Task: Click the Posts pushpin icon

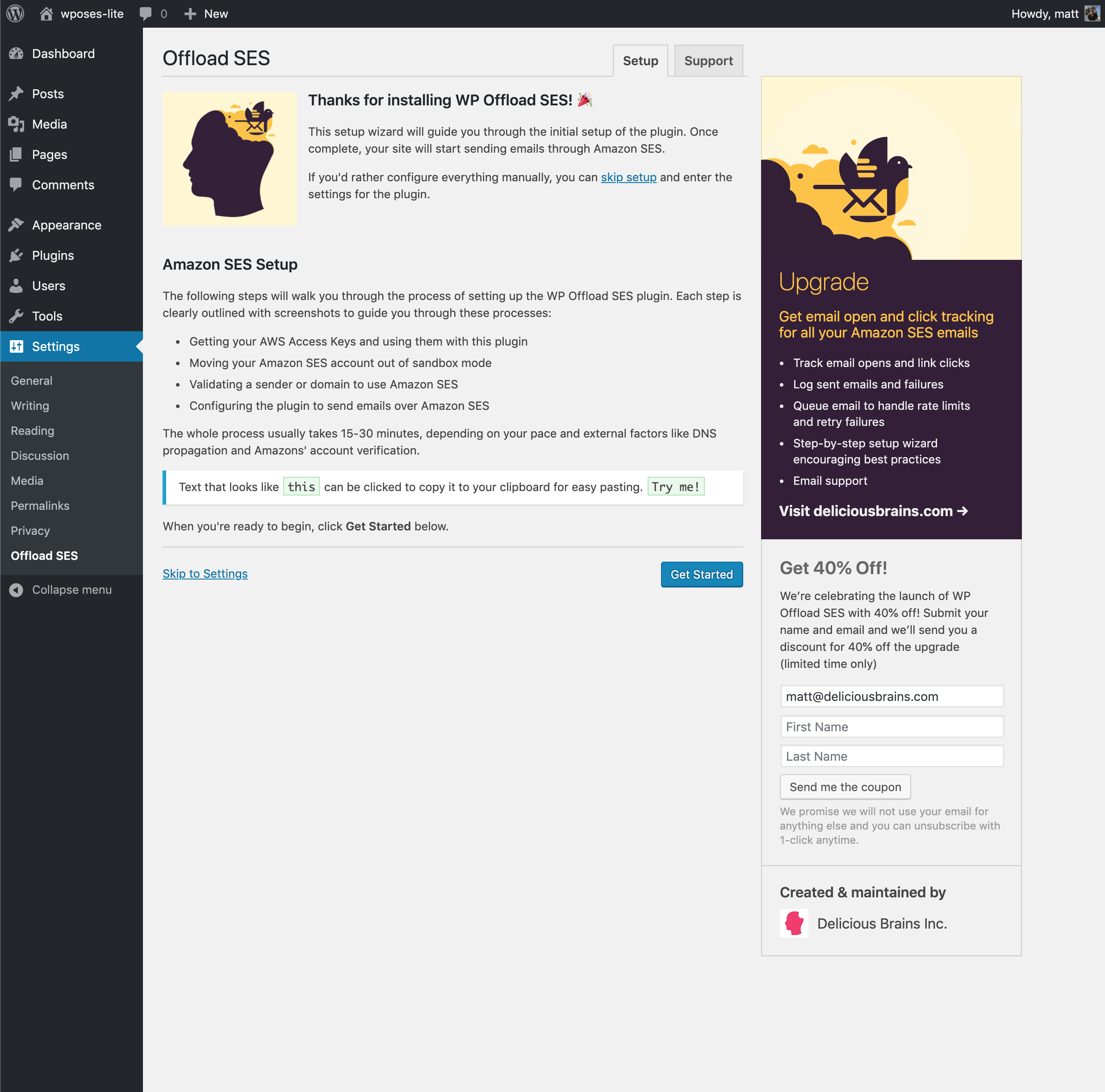Action: 17,94
